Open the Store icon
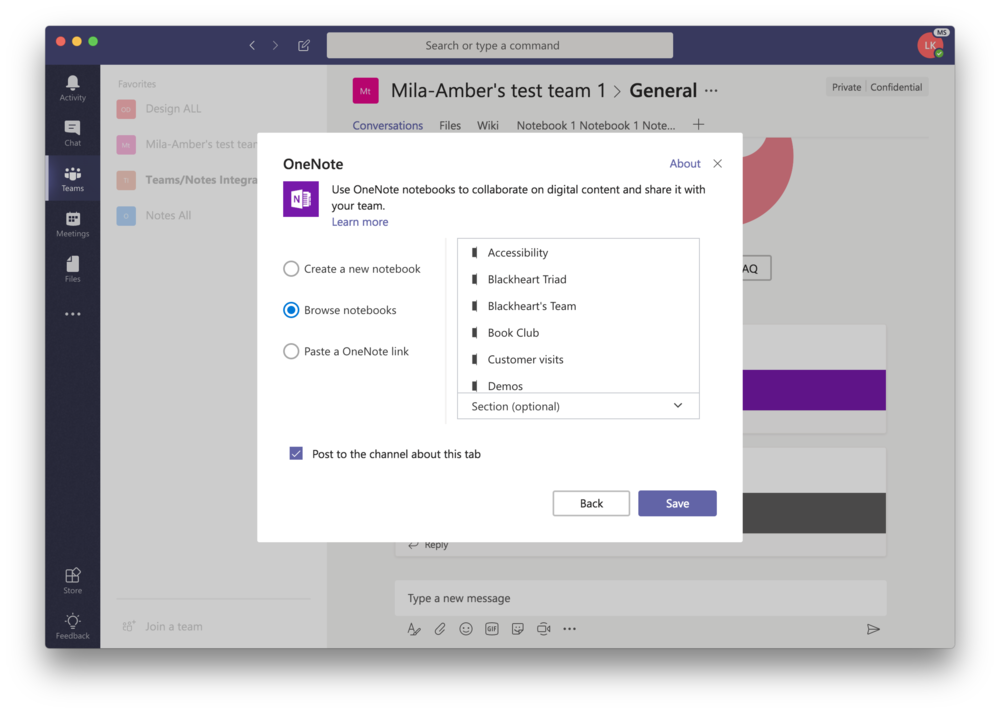1000x713 pixels. 73,580
